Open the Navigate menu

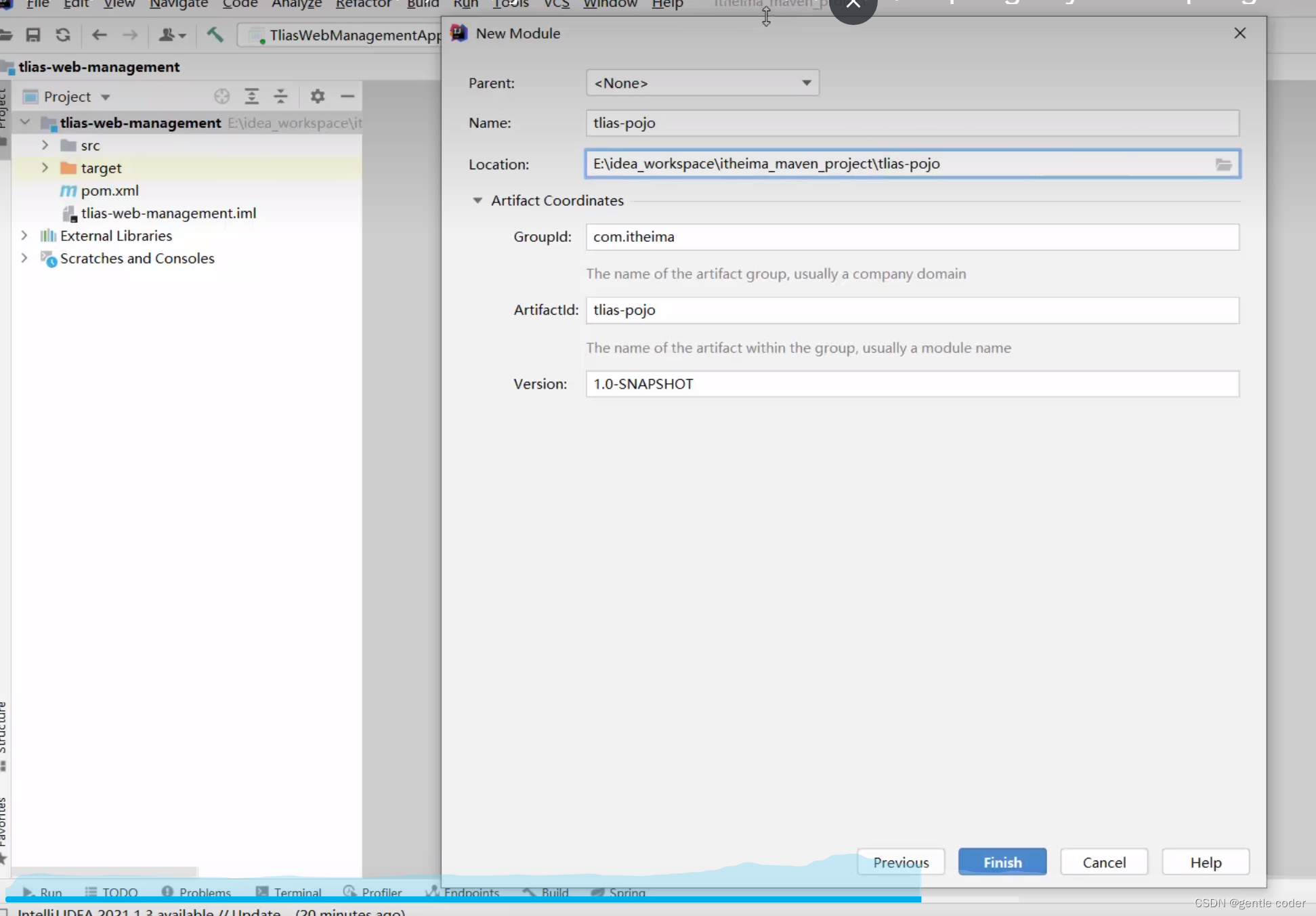(178, 4)
